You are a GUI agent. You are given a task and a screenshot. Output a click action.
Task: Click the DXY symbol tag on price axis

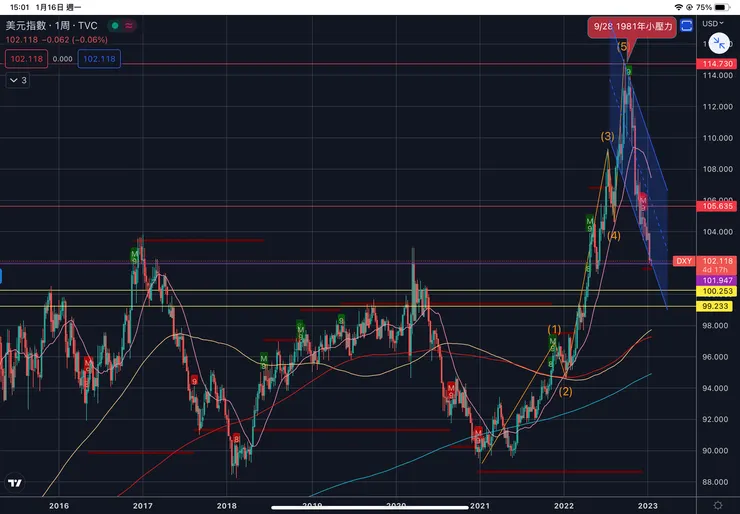684,261
